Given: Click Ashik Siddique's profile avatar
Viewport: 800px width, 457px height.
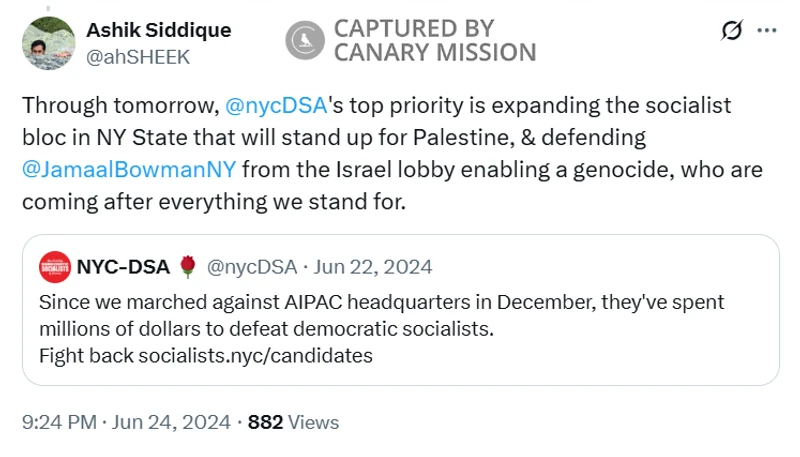Looking at the screenshot, I should (x=48, y=43).
